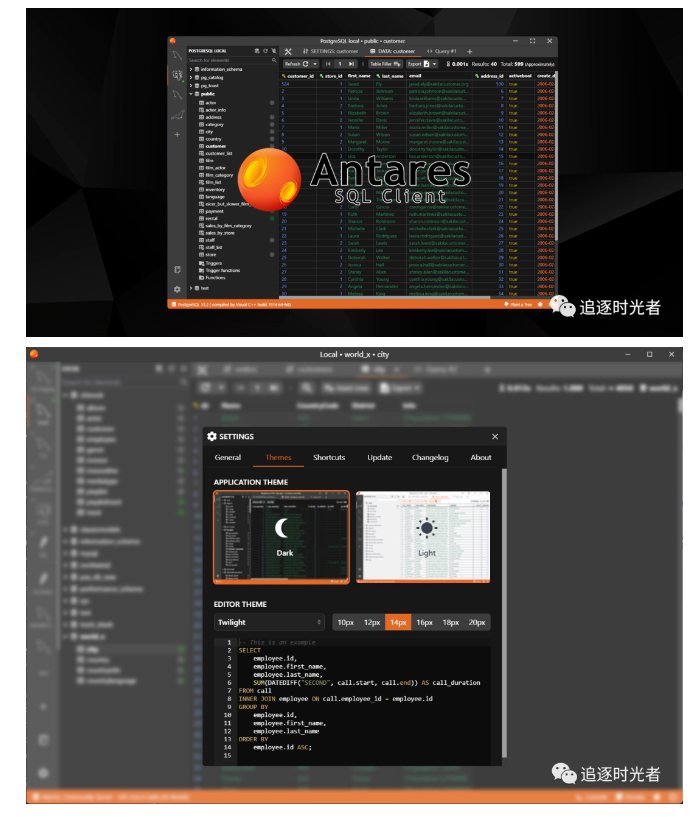Click the search magnifier in the explorer search box
This screenshot has height=817, width=690.
point(274,60)
